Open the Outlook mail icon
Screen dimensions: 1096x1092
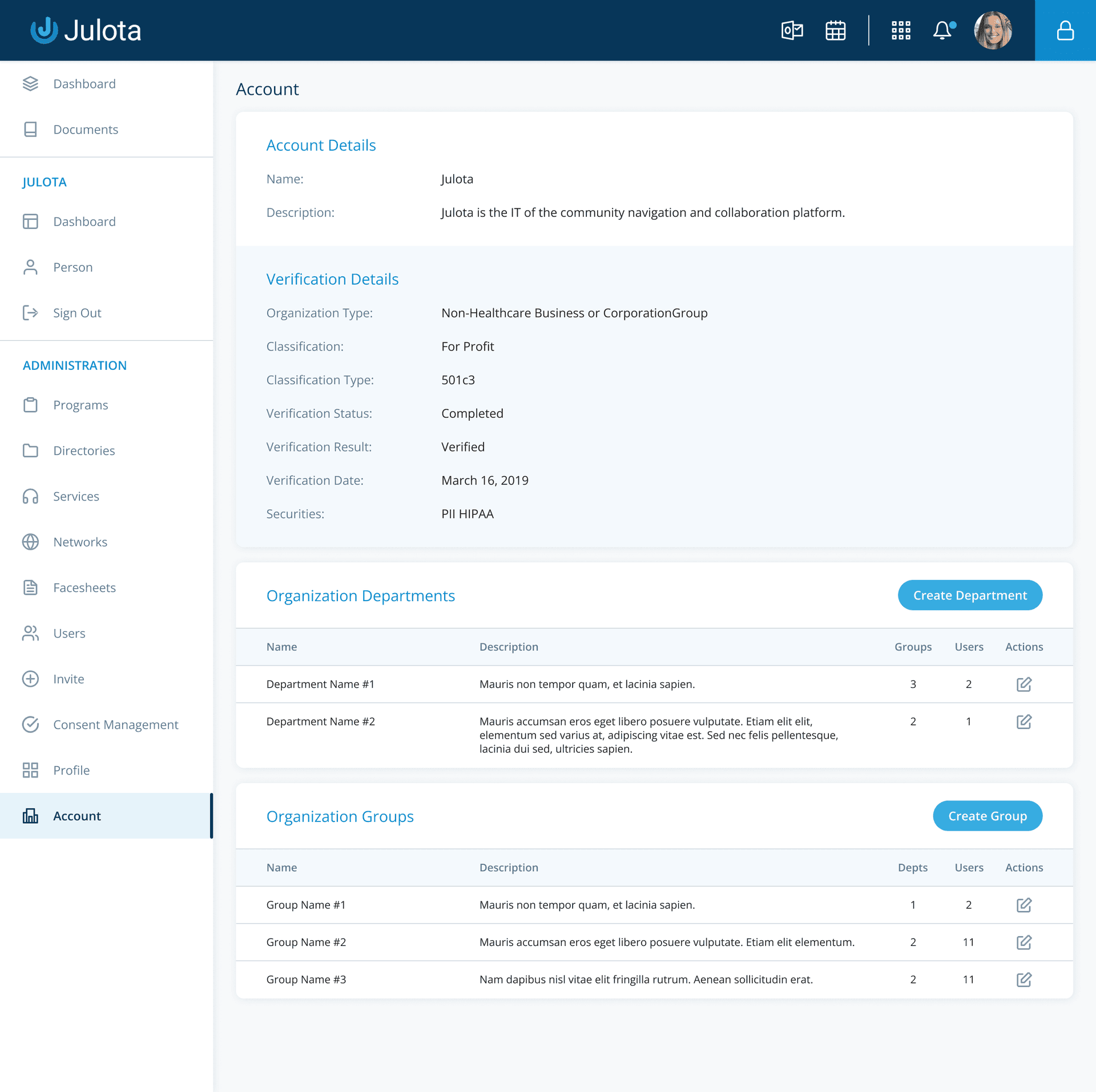792,30
